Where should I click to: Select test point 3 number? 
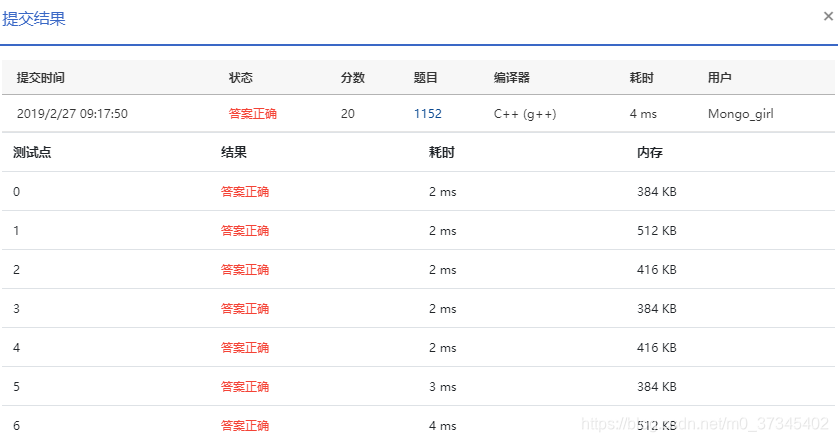click(17, 309)
